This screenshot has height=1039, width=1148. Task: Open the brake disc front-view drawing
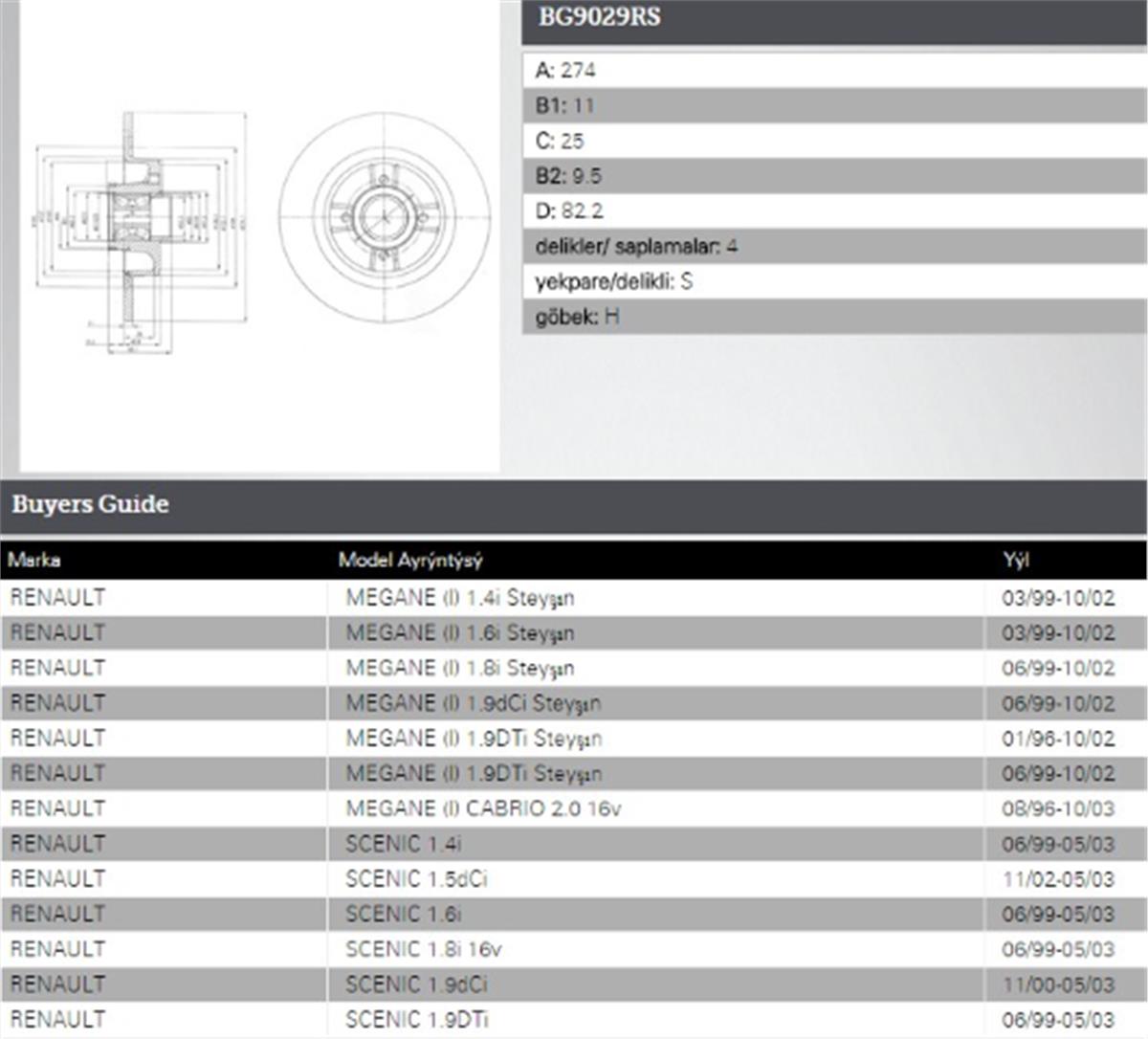(385, 218)
